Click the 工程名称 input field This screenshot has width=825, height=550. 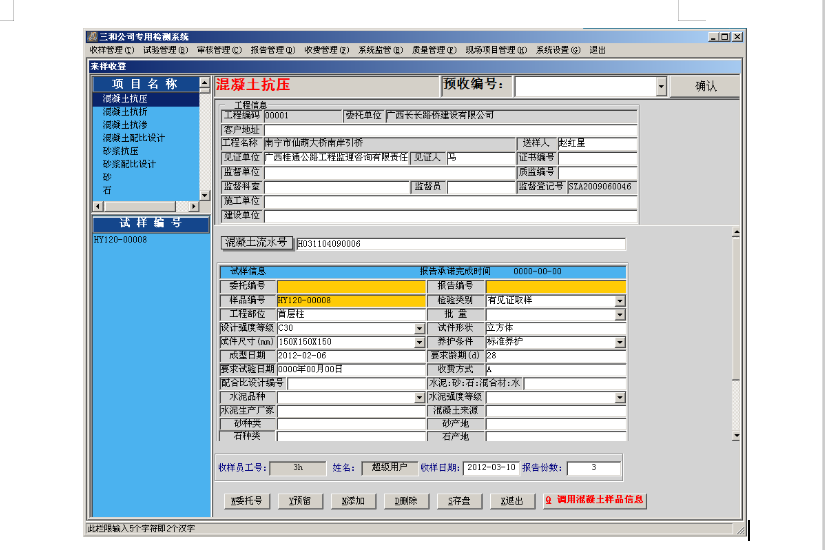389,143
